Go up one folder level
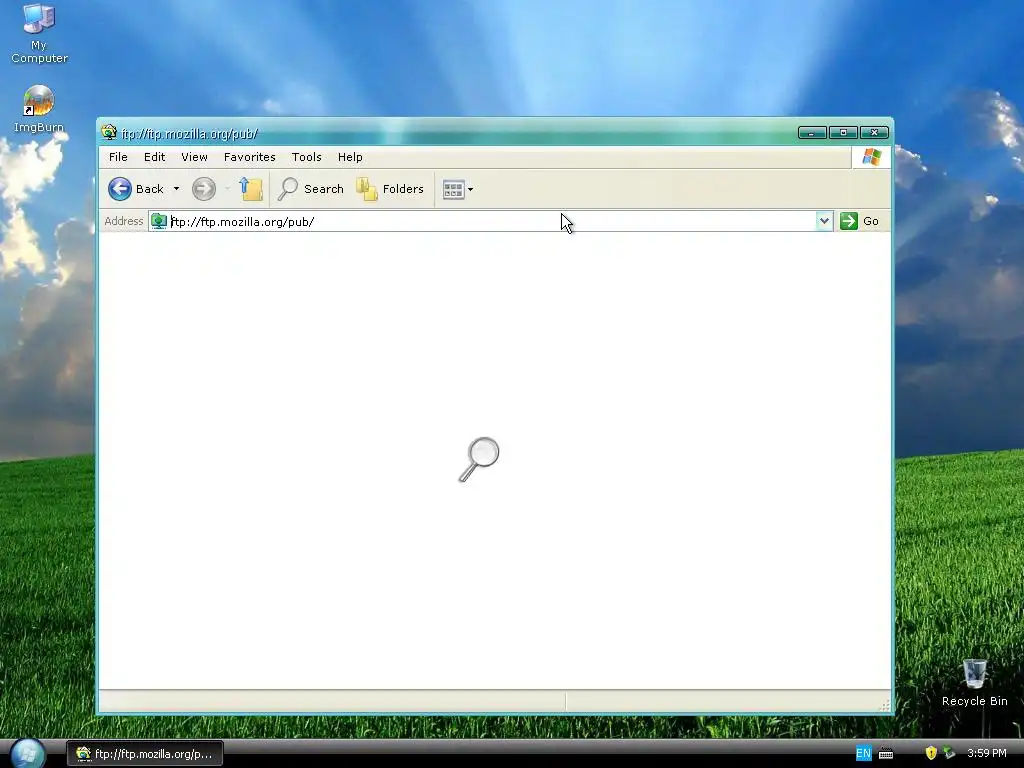 (251, 189)
